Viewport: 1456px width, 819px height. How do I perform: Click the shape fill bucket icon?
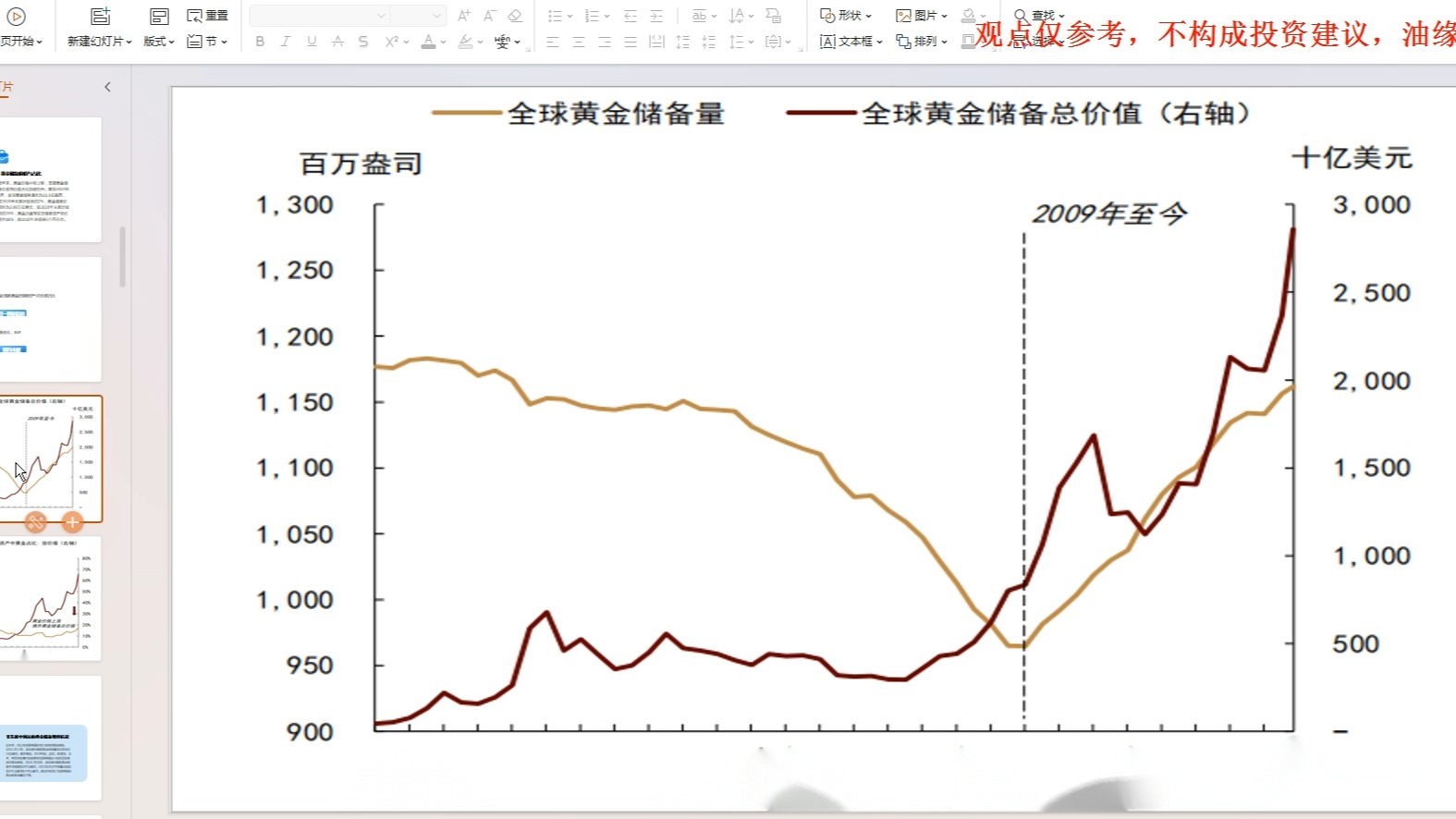tap(969, 16)
